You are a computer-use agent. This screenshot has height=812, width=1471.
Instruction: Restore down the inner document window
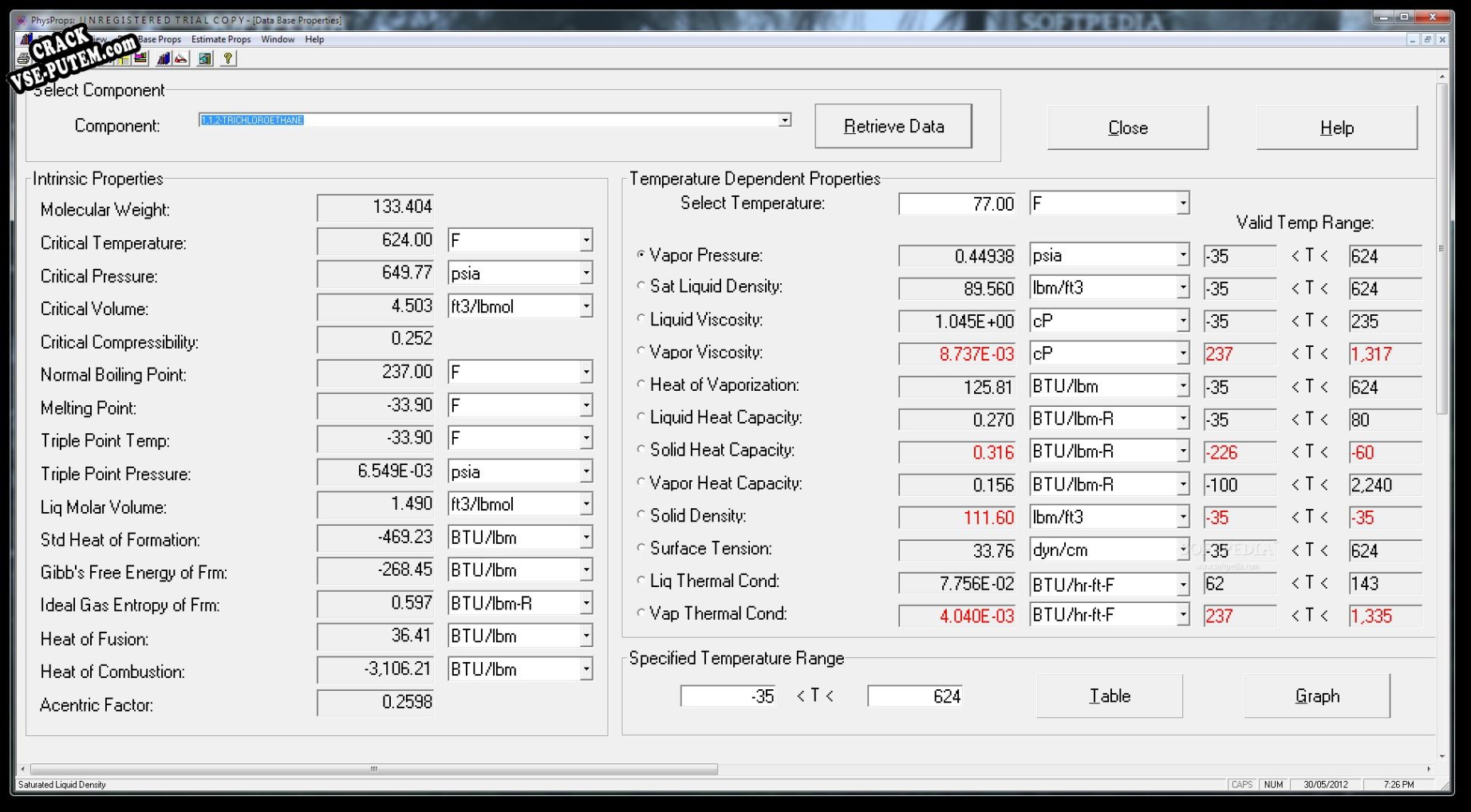(1427, 39)
